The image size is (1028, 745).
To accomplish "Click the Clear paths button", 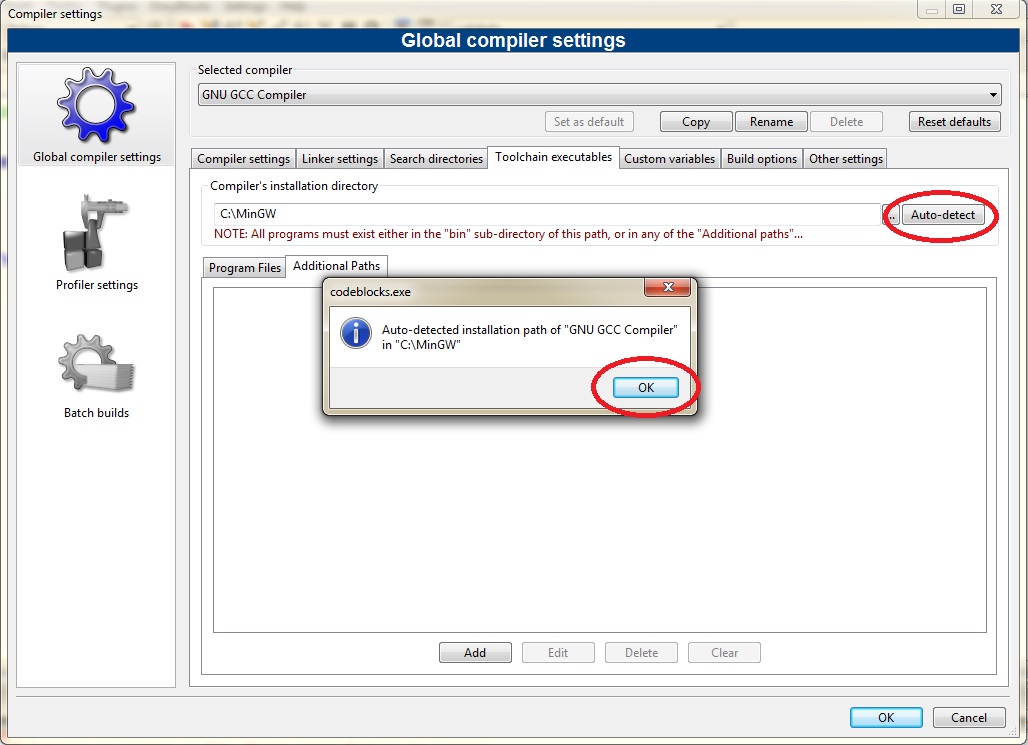I will tap(724, 653).
